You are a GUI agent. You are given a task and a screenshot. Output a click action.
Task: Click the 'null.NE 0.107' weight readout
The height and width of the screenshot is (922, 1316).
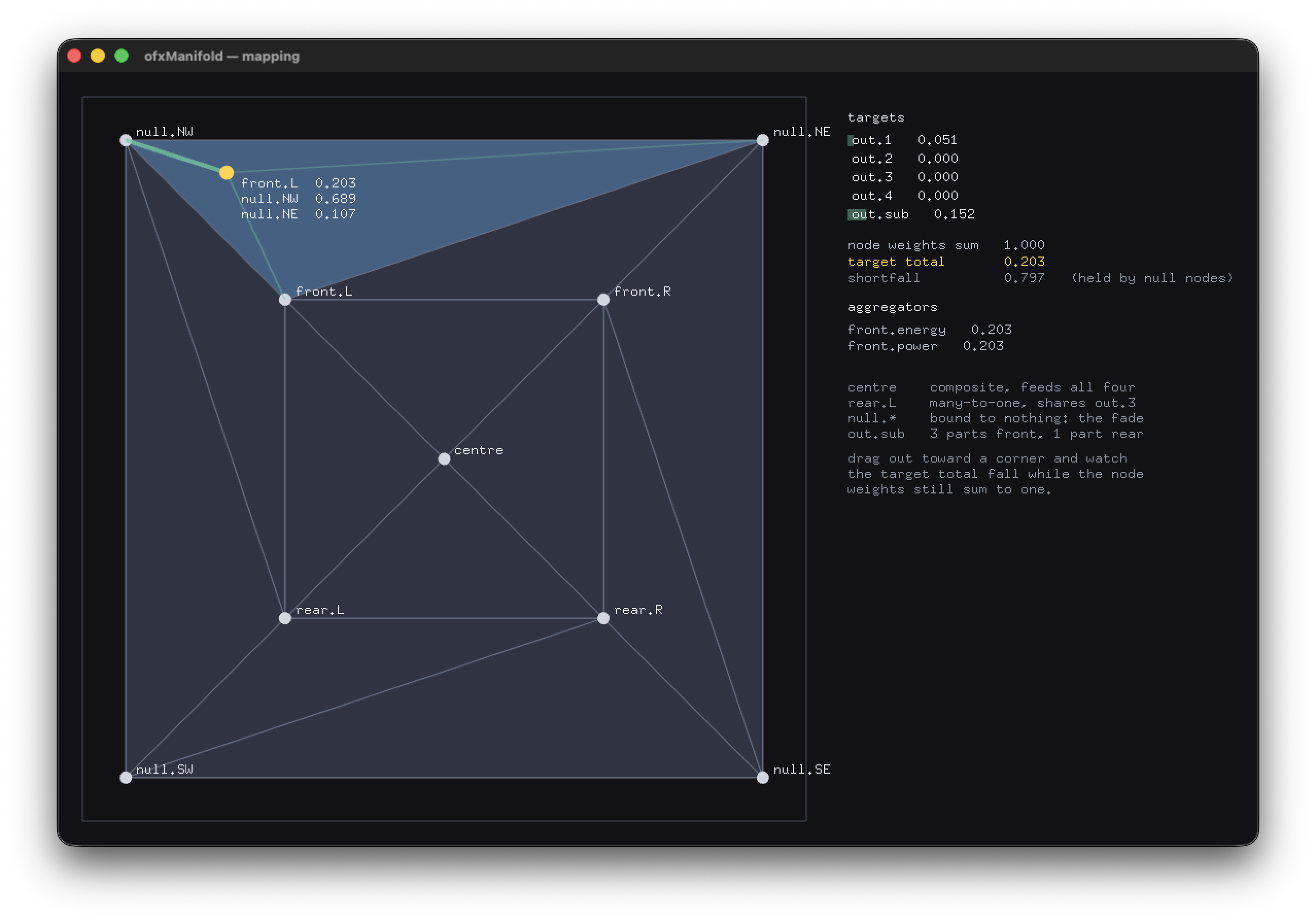click(298, 214)
